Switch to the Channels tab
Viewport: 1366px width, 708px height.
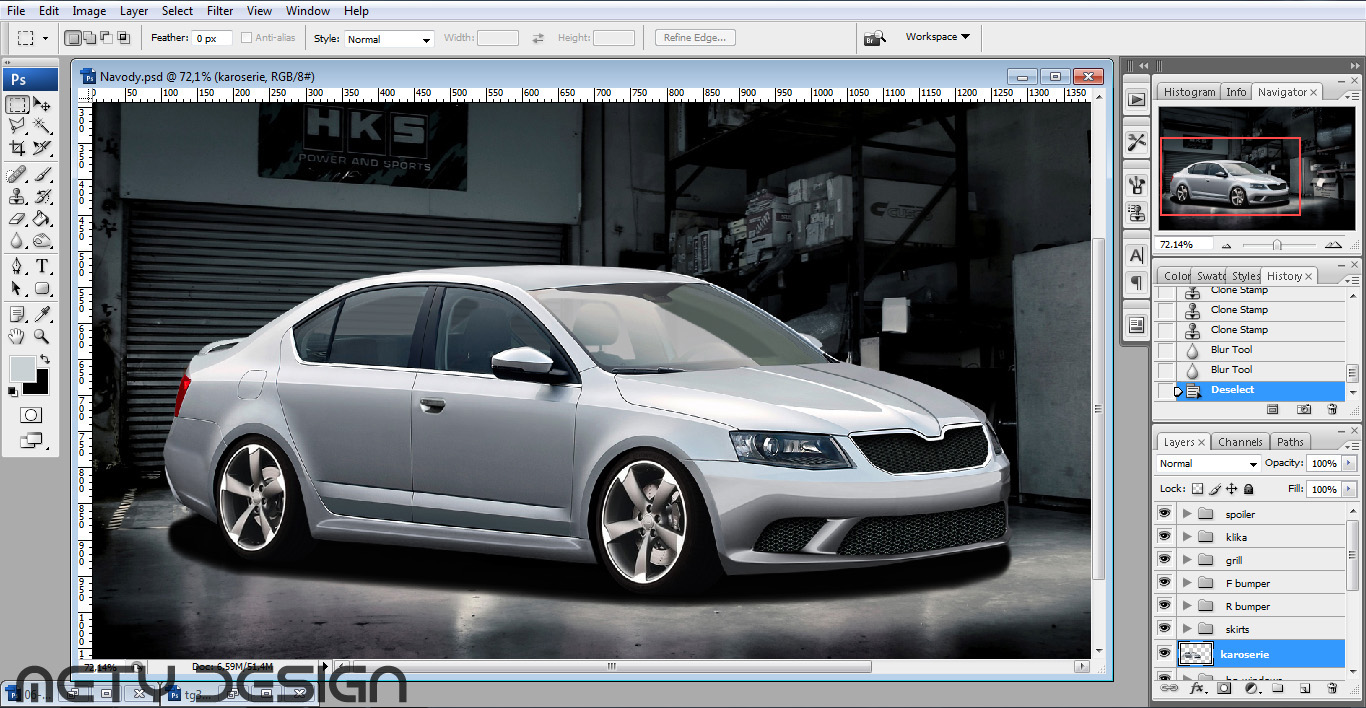[x=1240, y=442]
